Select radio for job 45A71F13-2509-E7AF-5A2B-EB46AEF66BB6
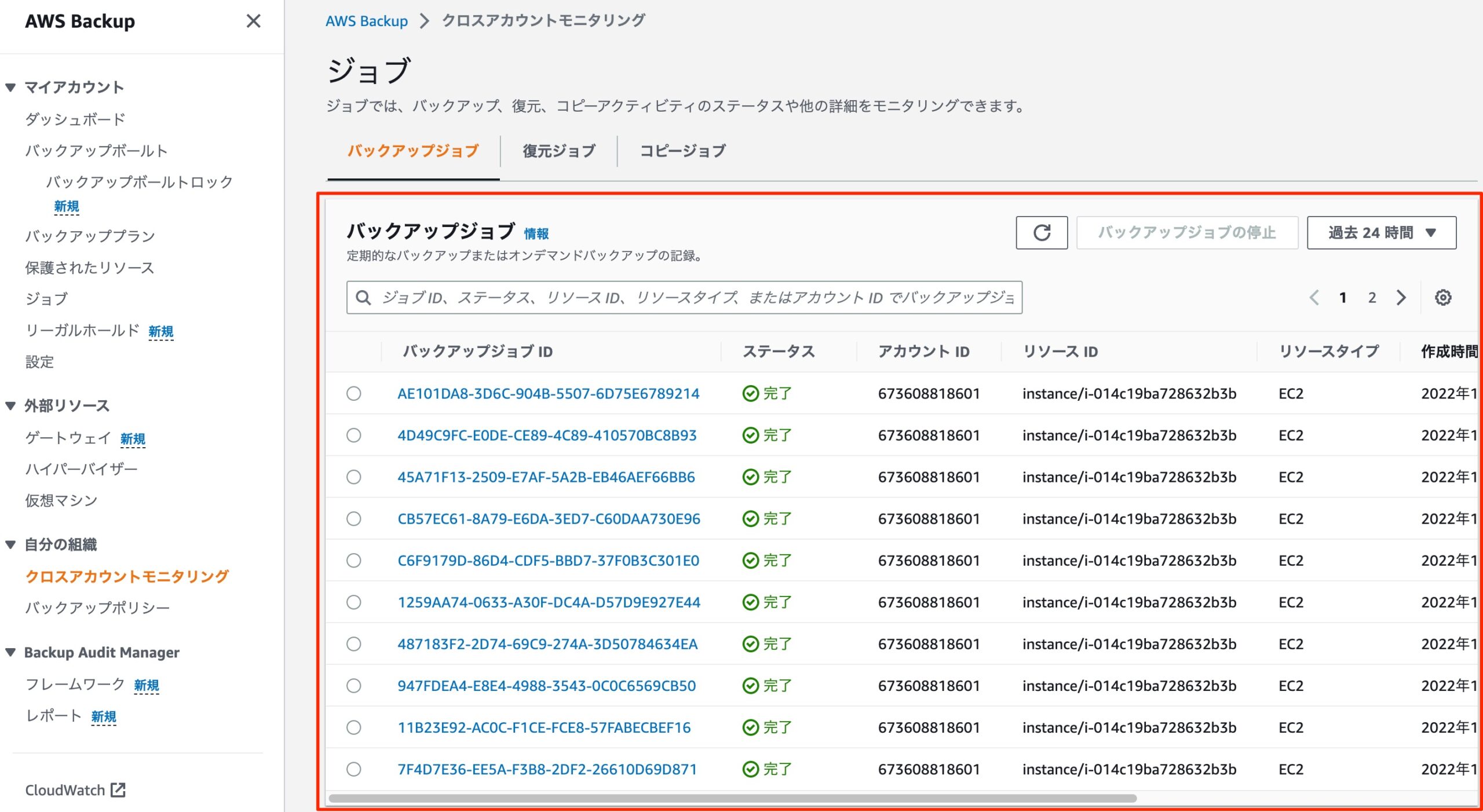This screenshot has height=812, width=1483. coord(353,477)
